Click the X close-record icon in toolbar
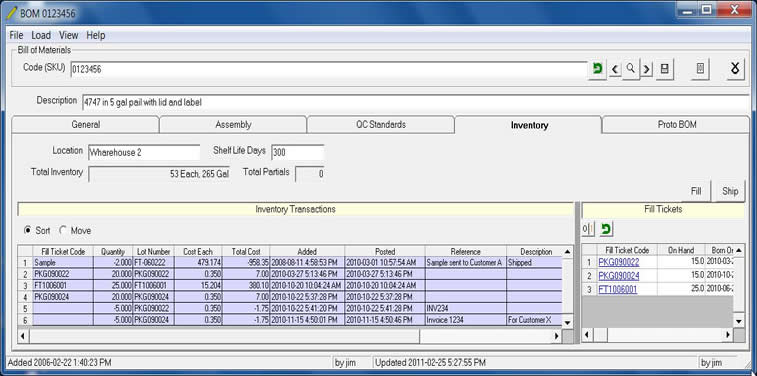757x376 pixels. 735,69
